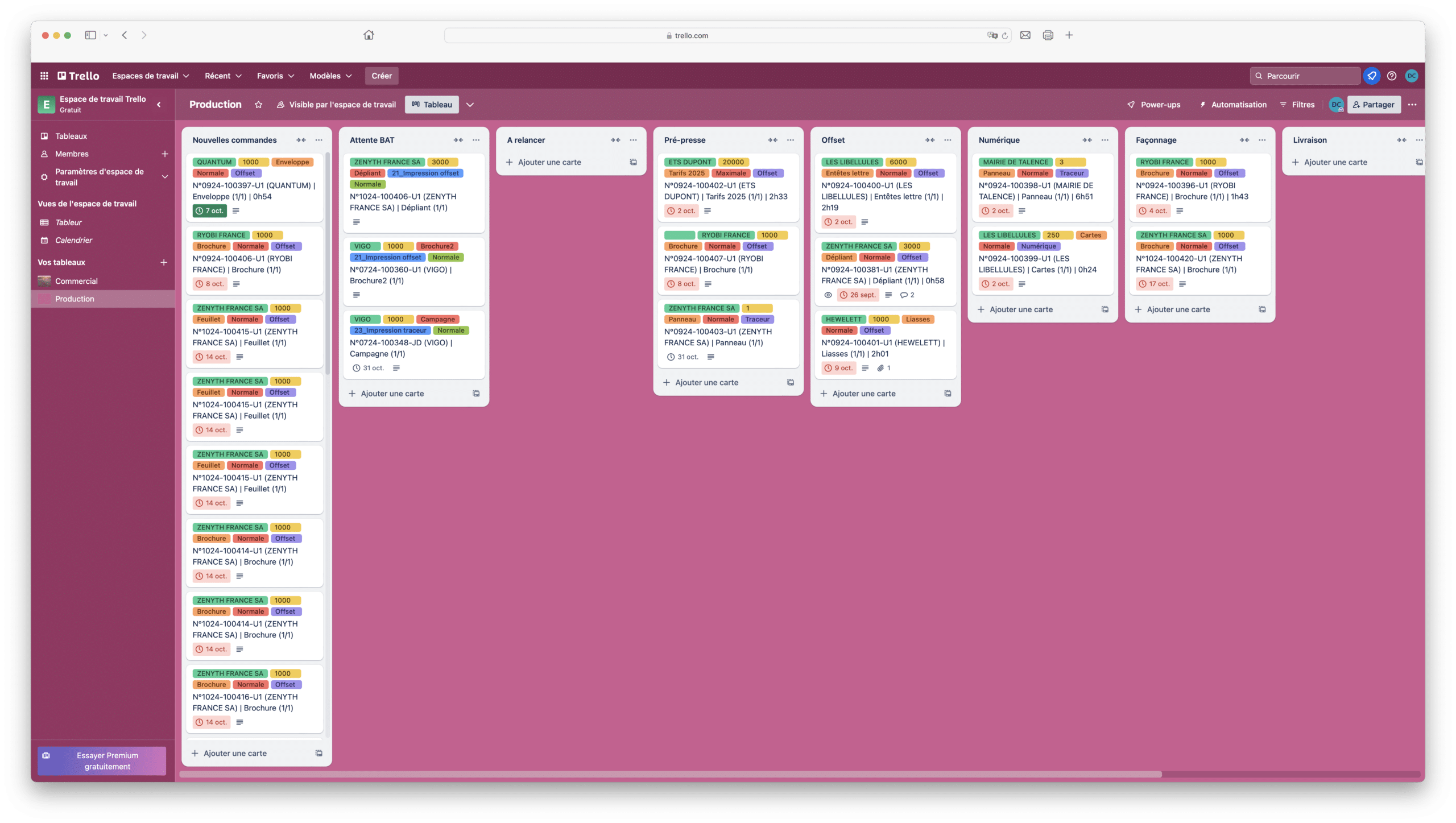Click the Créer button
1456x823 pixels.
point(382,76)
